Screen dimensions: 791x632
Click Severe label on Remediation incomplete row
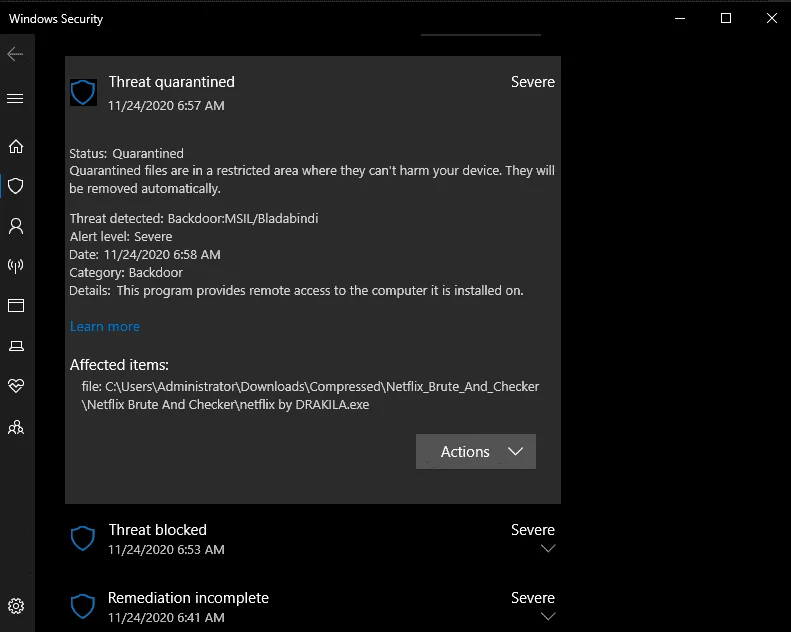(x=533, y=598)
